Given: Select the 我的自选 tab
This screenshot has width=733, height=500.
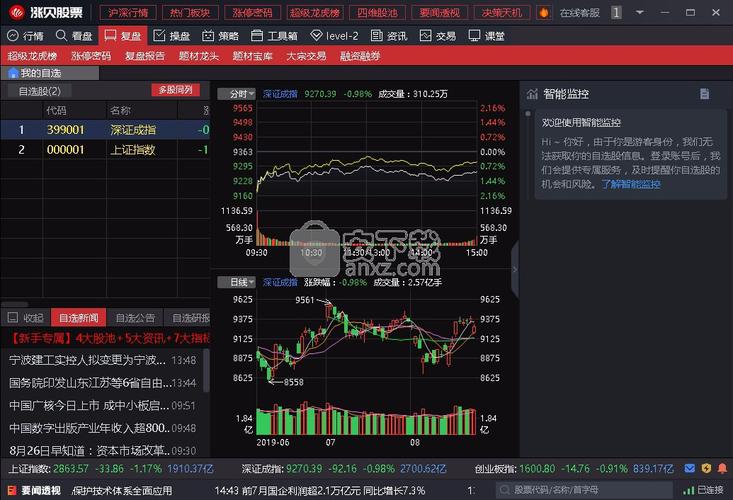Looking at the screenshot, I should coord(50,73).
